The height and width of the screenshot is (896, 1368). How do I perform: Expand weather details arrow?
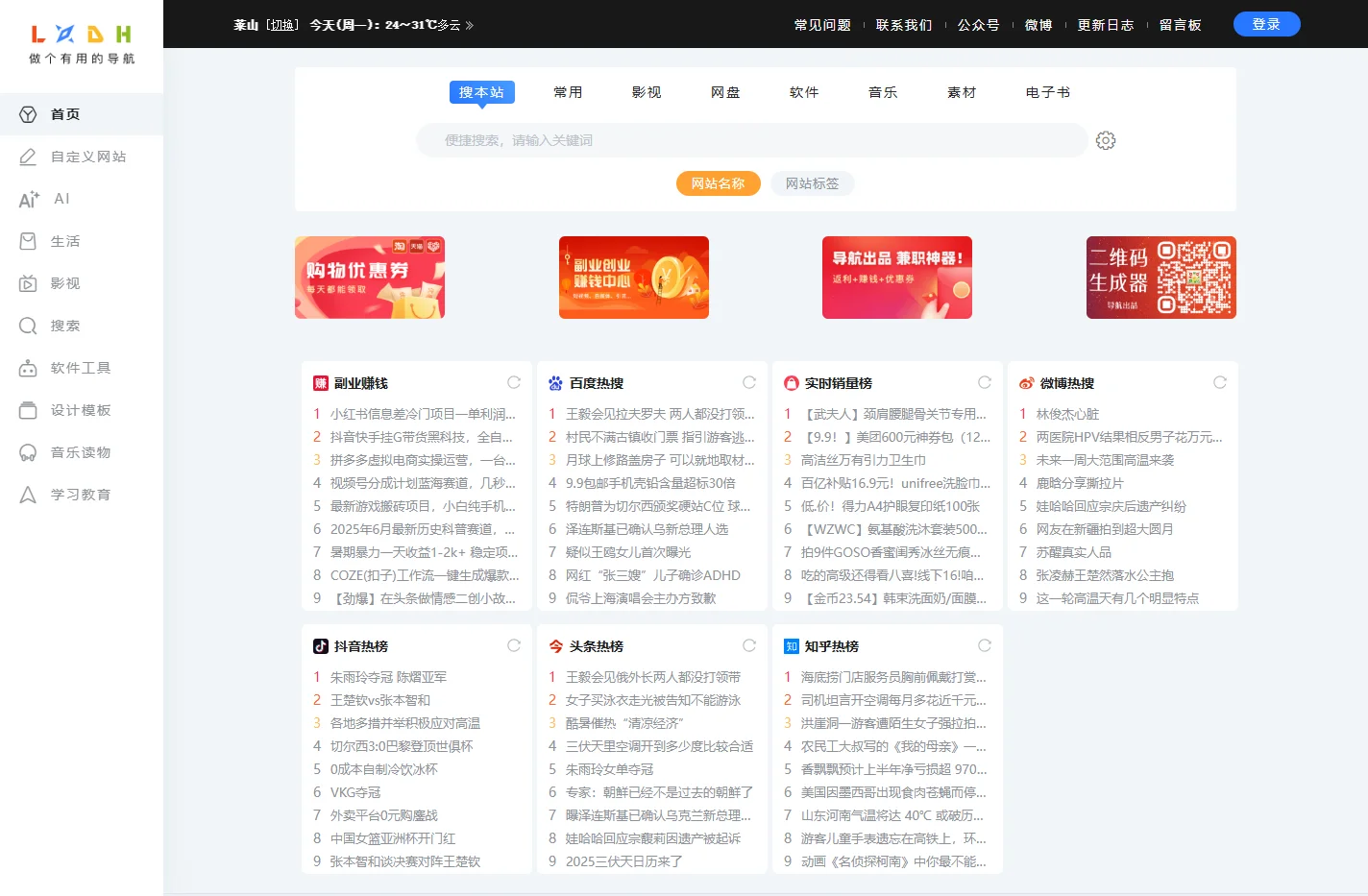470,25
